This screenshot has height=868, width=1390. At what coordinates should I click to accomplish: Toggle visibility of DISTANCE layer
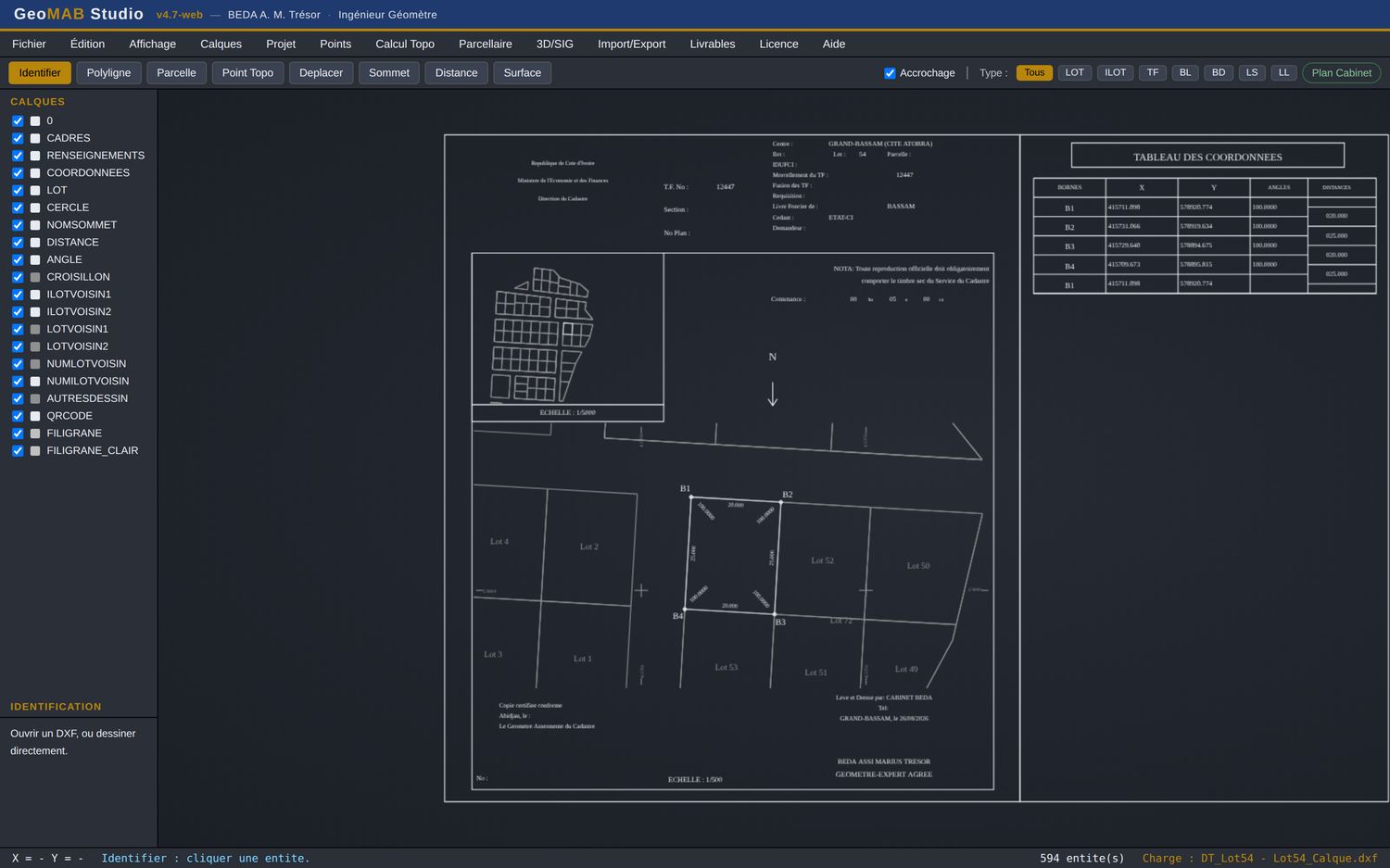point(18,242)
